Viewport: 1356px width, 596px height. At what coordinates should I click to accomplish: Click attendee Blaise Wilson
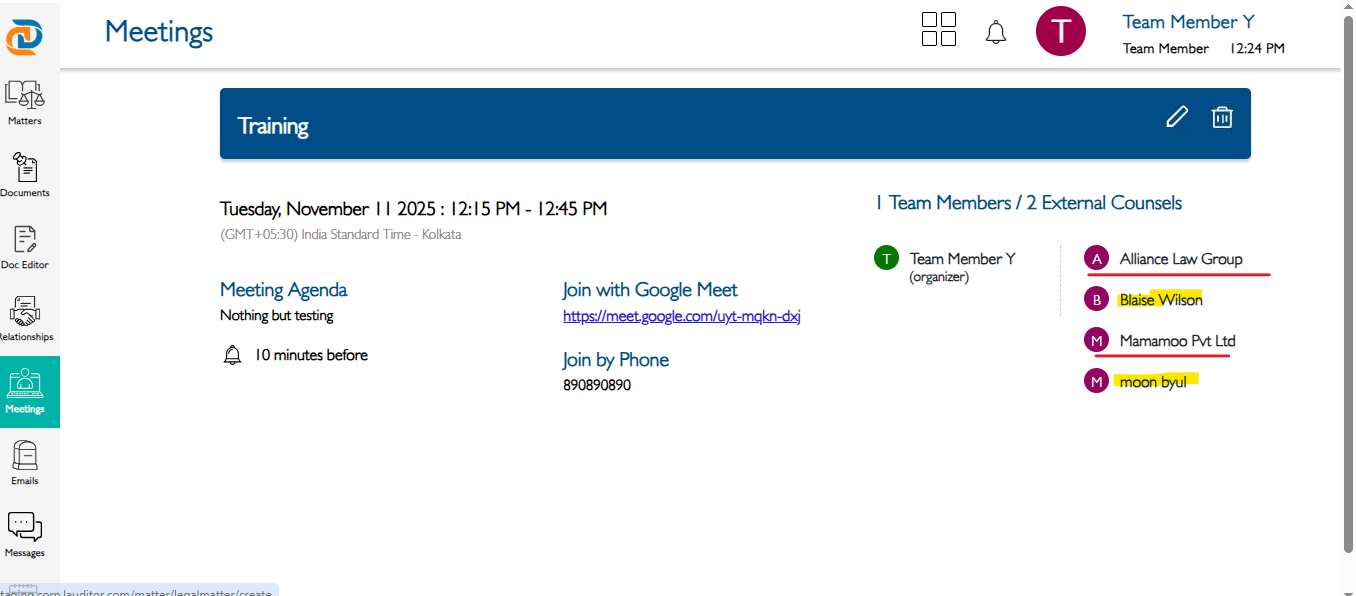[1160, 300]
